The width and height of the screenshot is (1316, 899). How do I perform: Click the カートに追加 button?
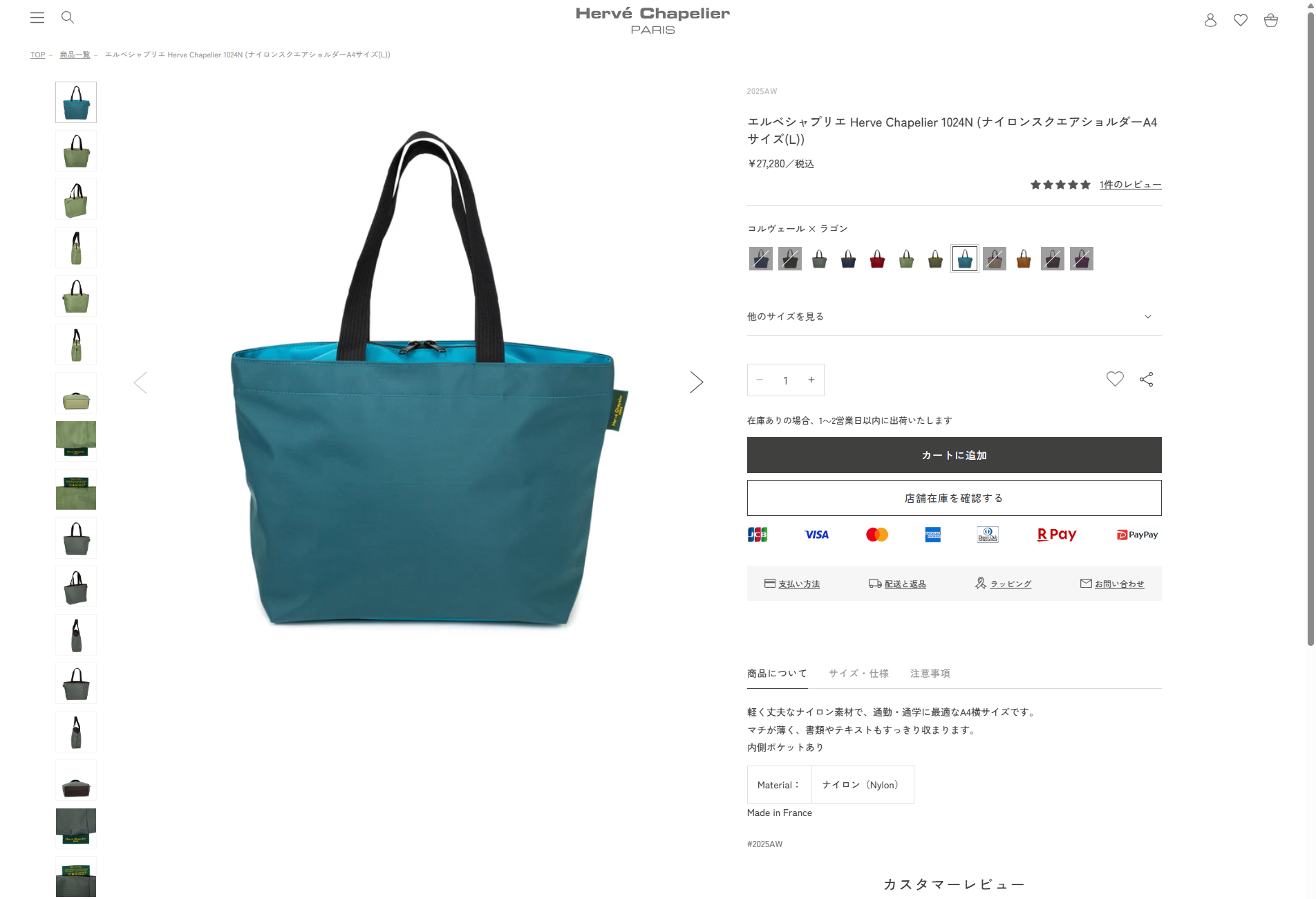(954, 455)
